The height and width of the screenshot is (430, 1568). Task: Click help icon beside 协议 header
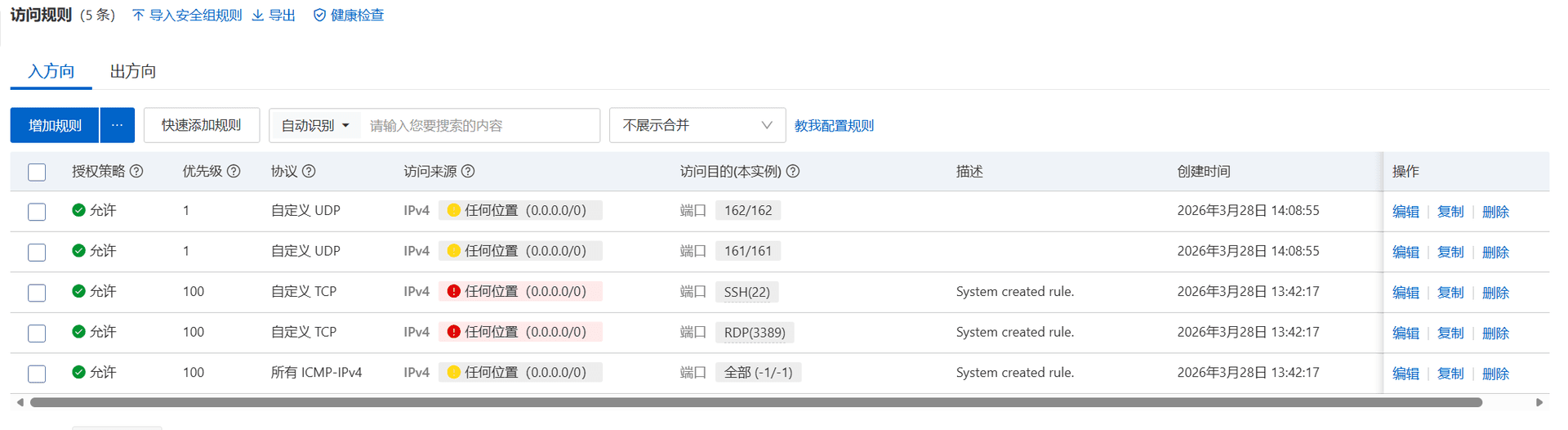pyautogui.click(x=309, y=172)
